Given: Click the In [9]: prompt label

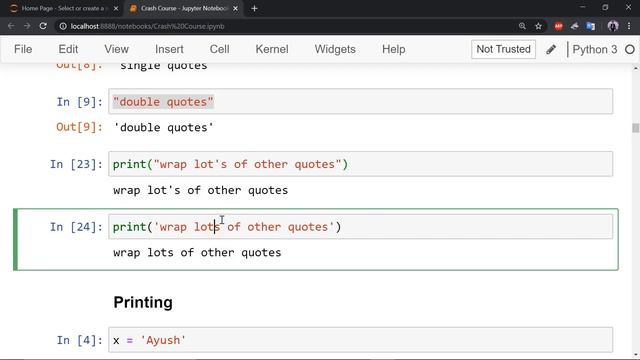Looking at the screenshot, I should 79,102.
